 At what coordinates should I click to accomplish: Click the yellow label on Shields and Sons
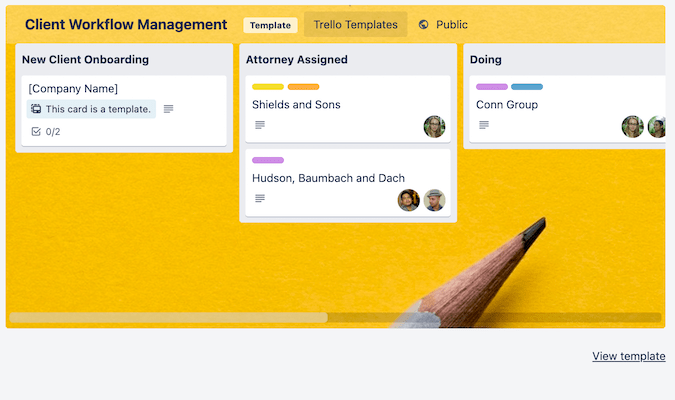coord(268,87)
